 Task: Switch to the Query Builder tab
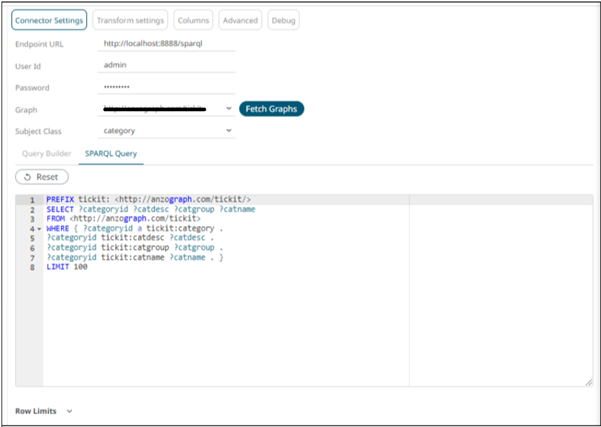47,153
